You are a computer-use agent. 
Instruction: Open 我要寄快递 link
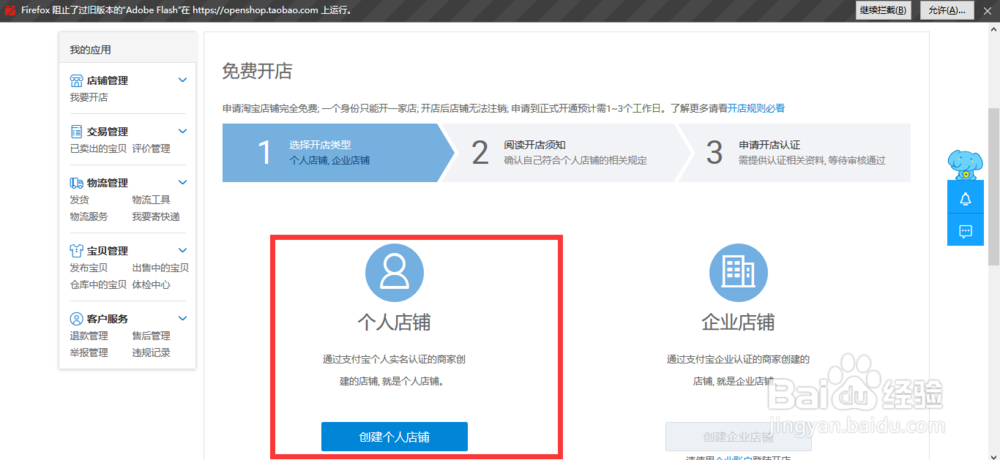pos(156,216)
